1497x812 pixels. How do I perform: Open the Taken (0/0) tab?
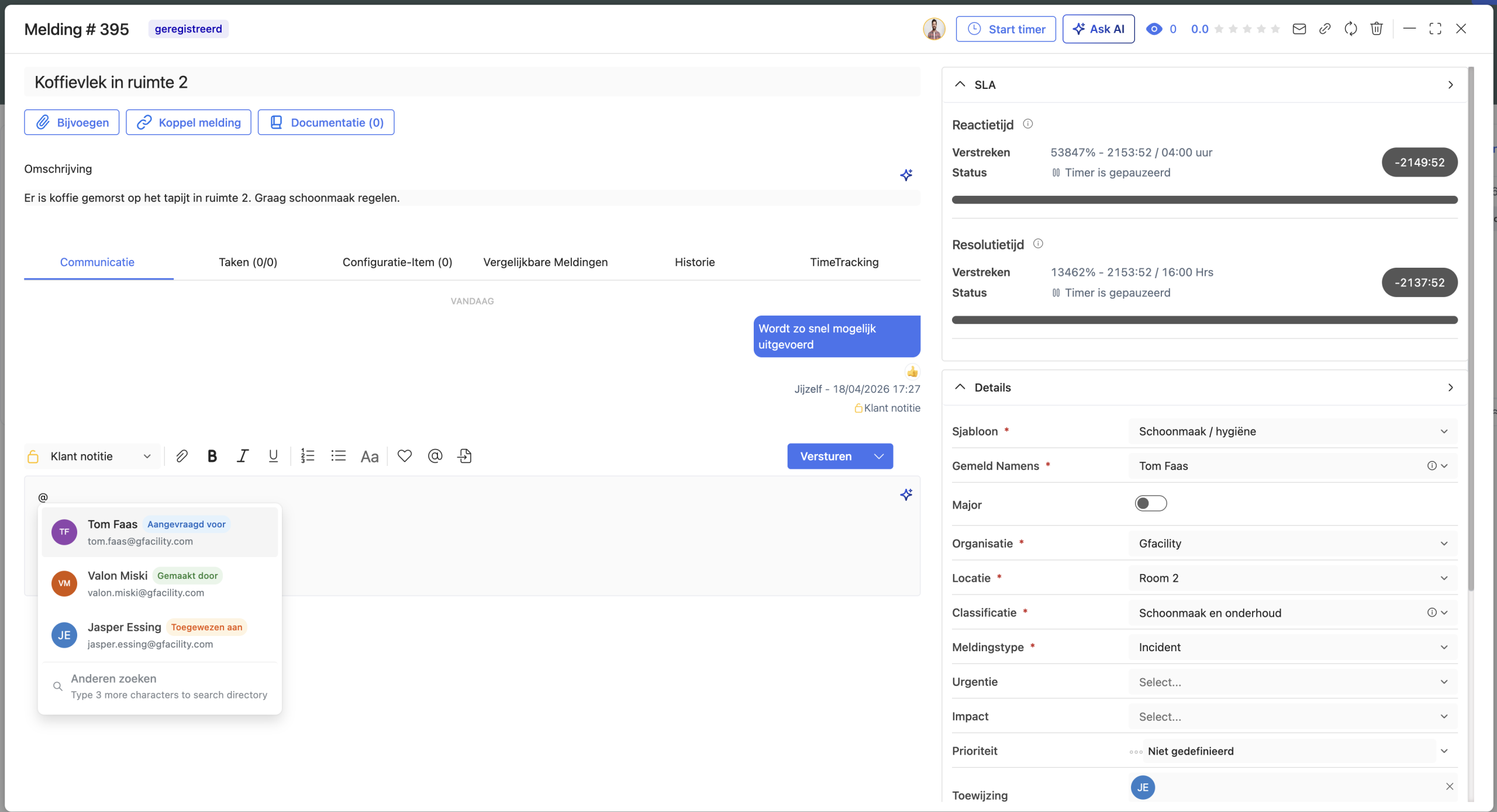(248, 262)
